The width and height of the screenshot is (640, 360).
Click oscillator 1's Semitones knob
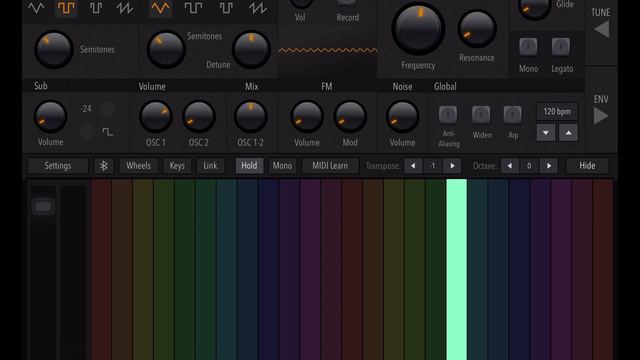pyautogui.click(x=53, y=49)
